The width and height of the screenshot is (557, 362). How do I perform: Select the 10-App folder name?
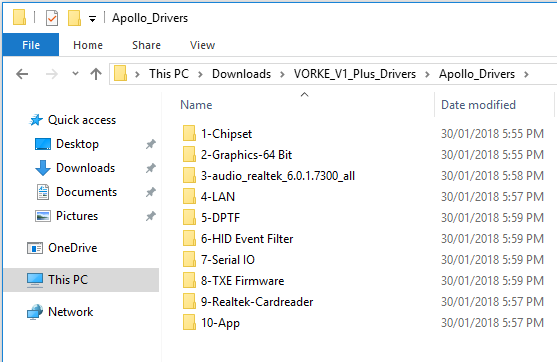pos(220,323)
